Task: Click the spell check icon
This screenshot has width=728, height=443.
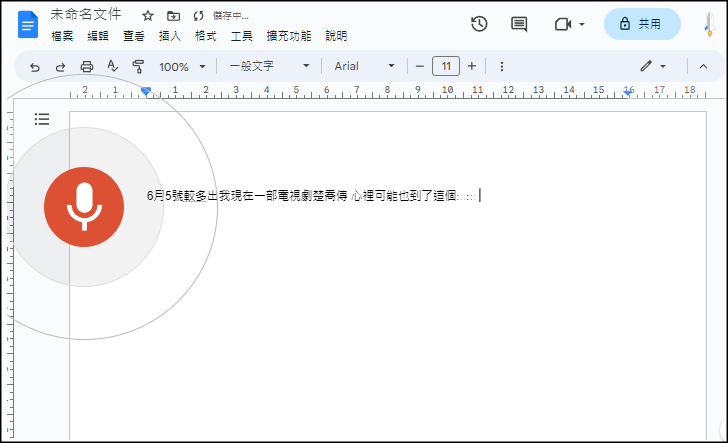Action: pyautogui.click(x=112, y=67)
